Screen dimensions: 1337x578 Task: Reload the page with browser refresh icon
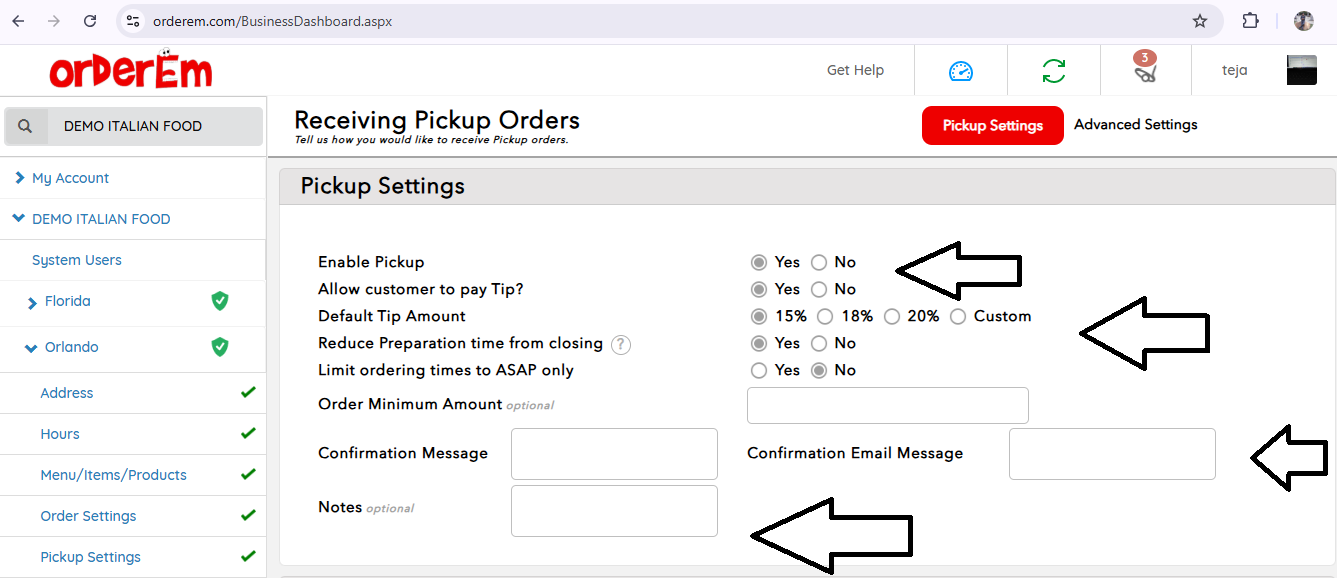[x=90, y=21]
